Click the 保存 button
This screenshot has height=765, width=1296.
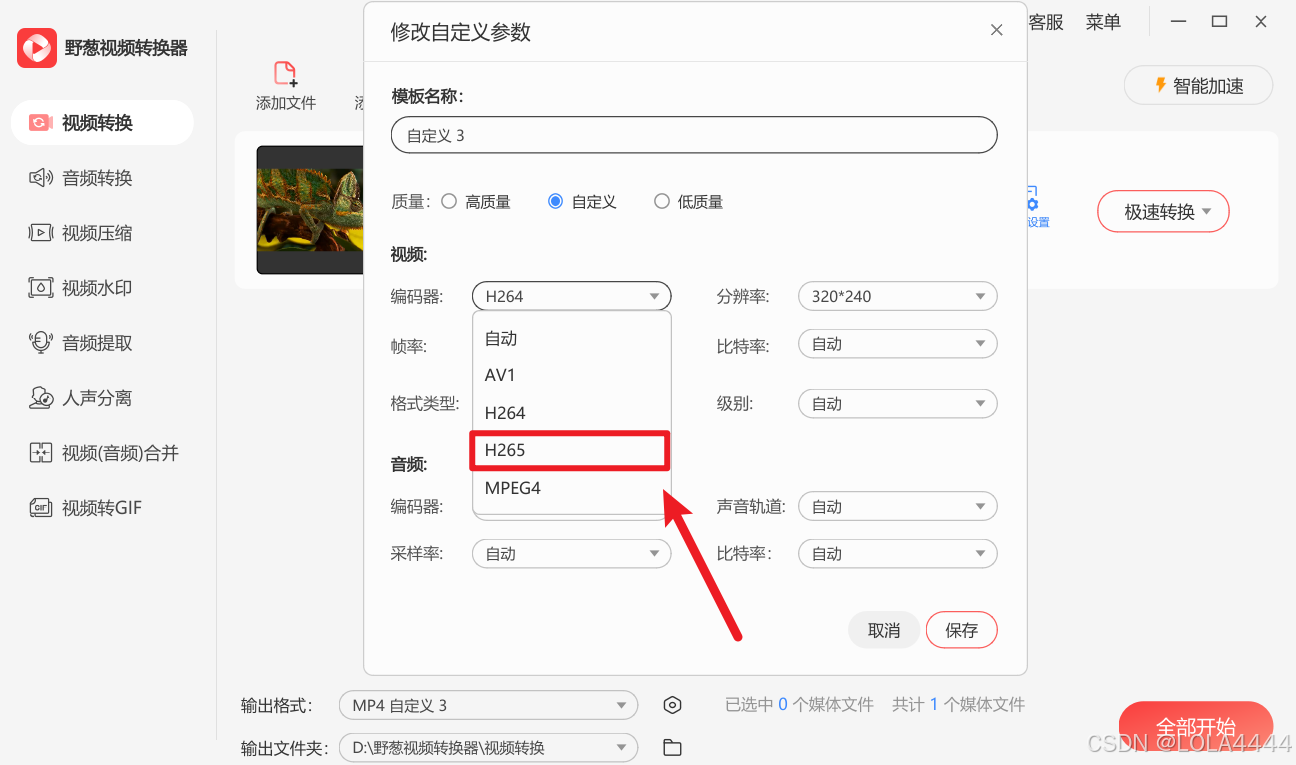tap(962, 630)
